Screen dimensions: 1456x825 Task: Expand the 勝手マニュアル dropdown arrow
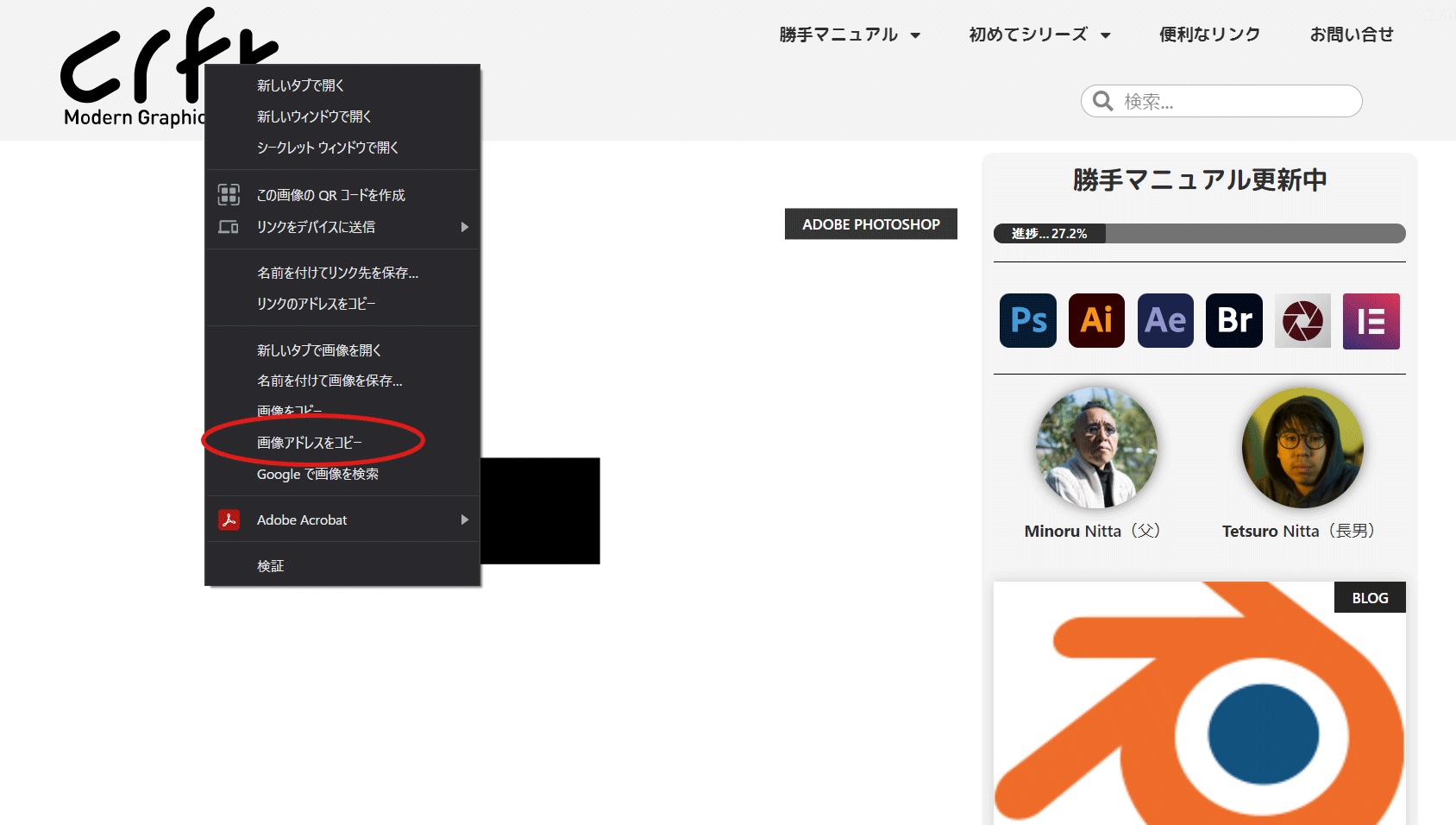[915, 35]
